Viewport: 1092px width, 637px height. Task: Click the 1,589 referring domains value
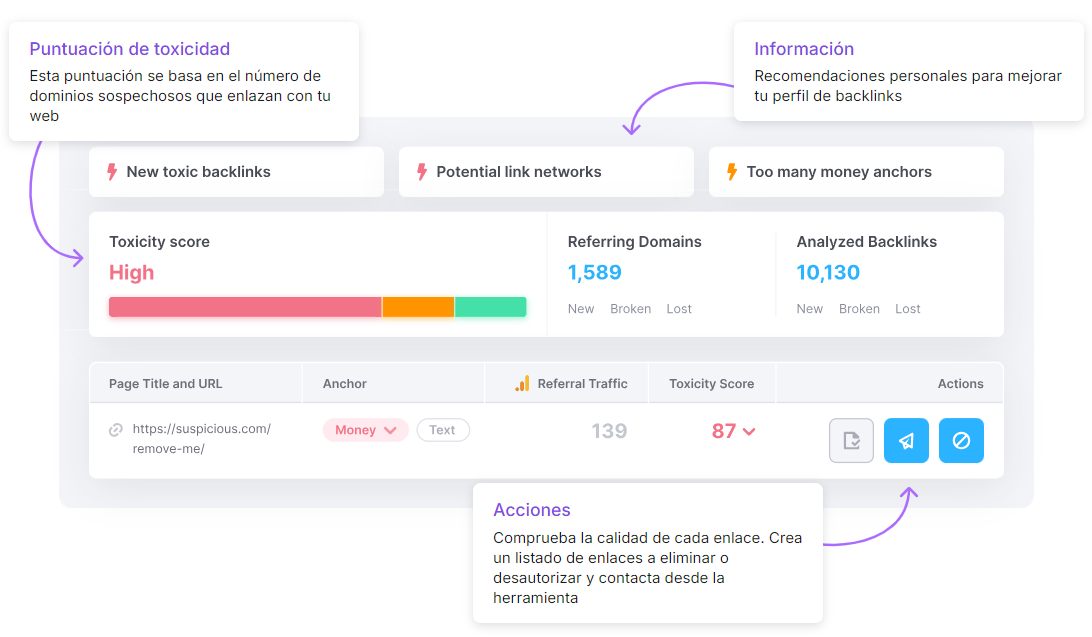pos(595,272)
